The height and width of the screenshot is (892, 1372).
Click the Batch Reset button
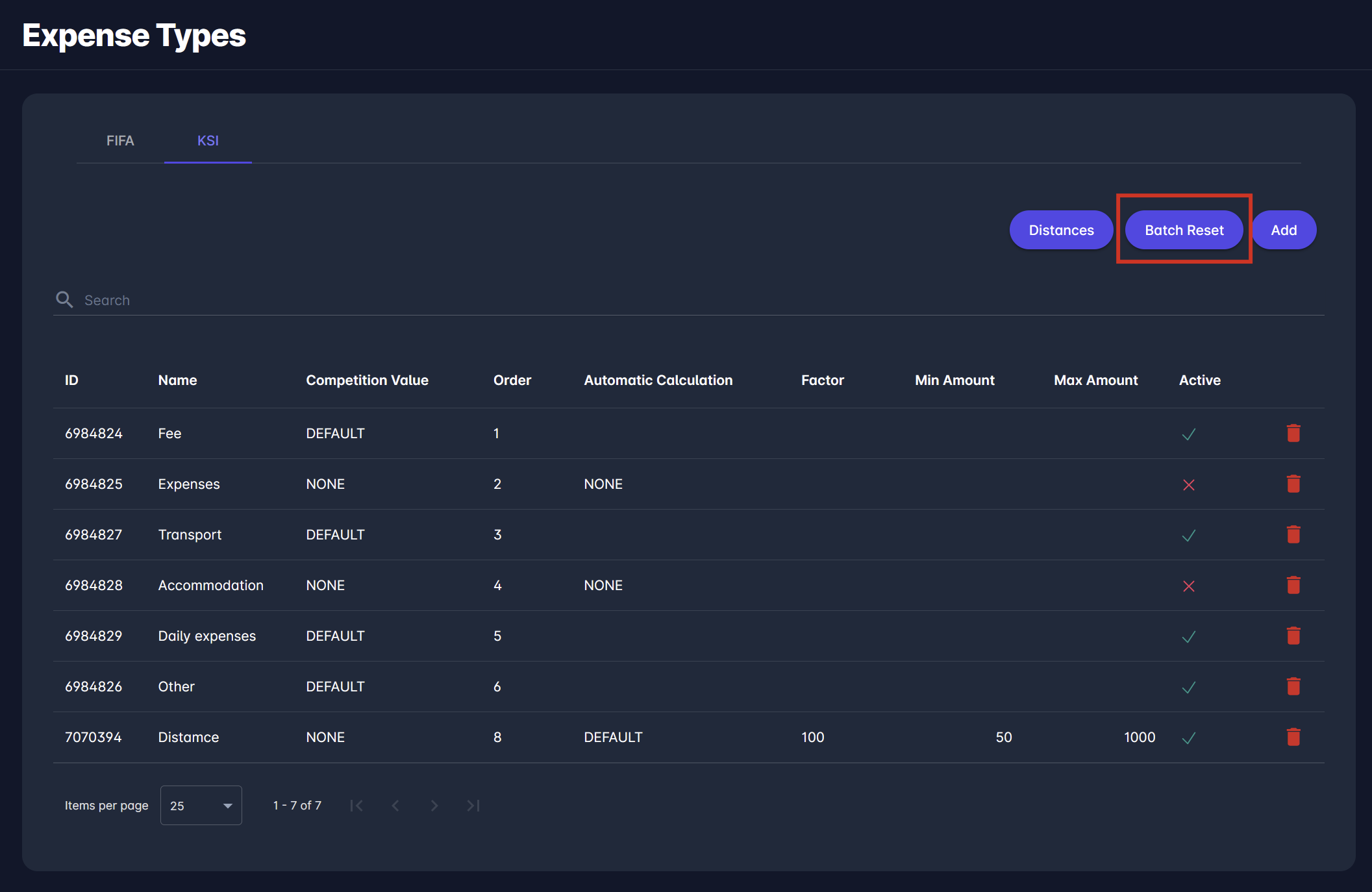pyautogui.click(x=1184, y=230)
